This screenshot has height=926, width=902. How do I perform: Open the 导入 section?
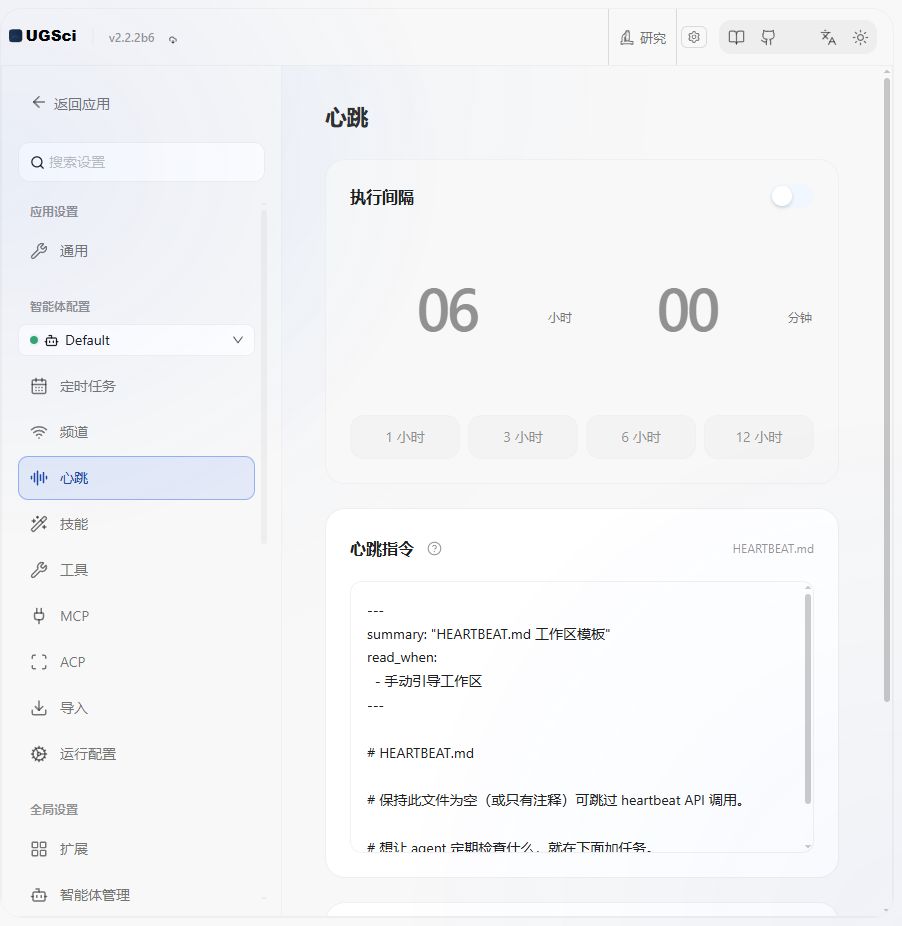click(x=136, y=708)
